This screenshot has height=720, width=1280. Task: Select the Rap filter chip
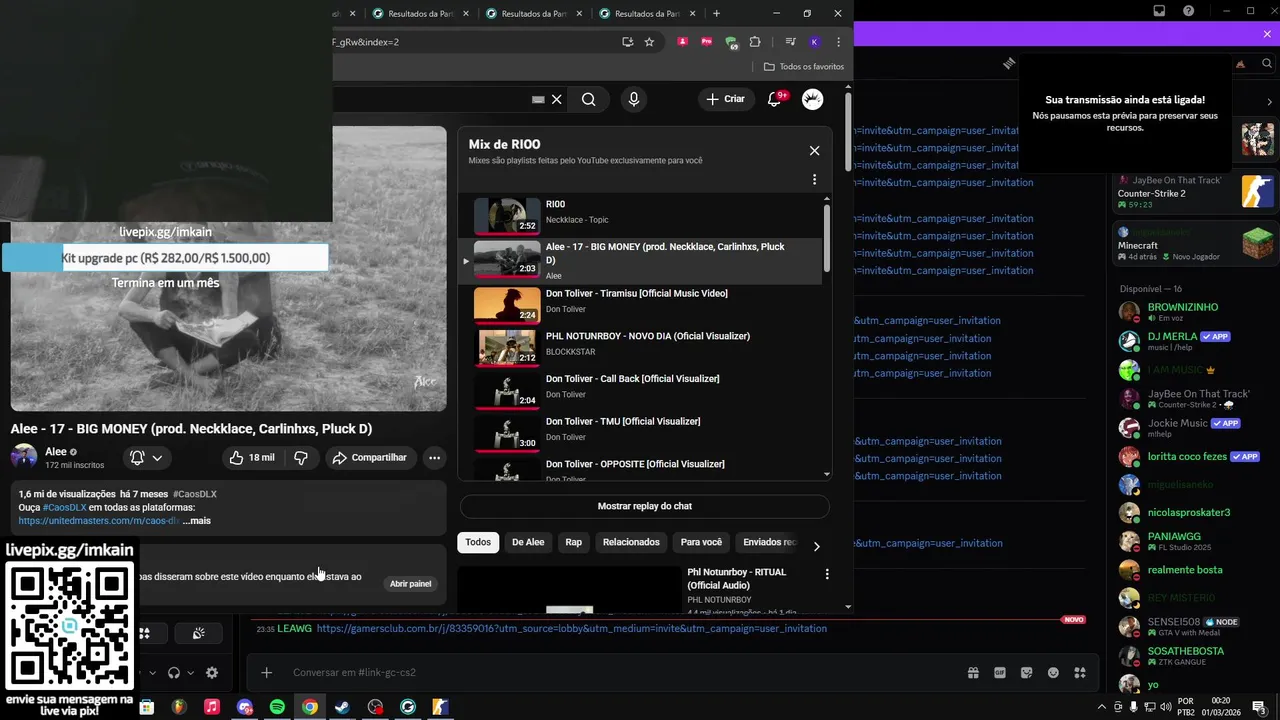[x=573, y=542]
